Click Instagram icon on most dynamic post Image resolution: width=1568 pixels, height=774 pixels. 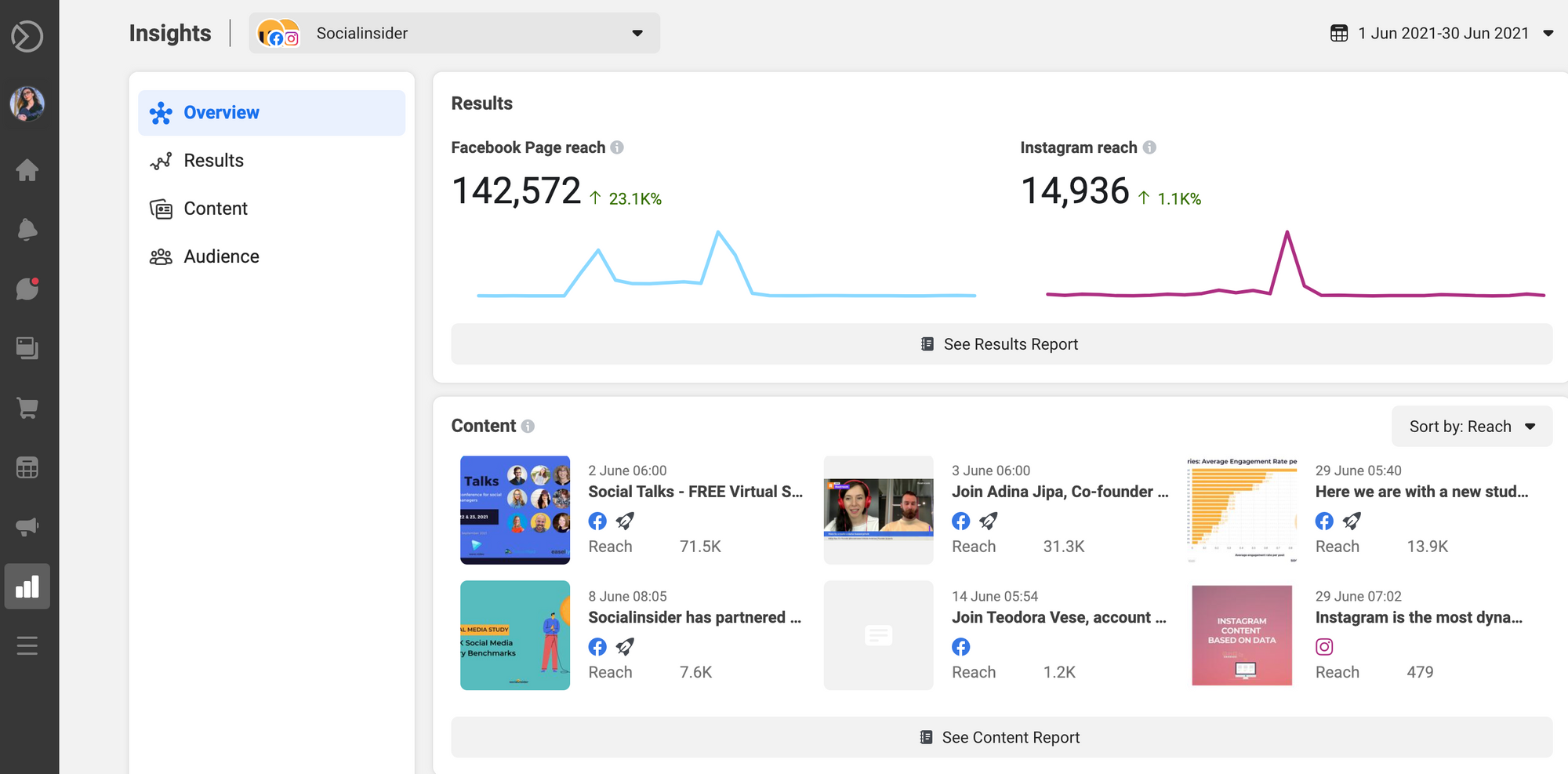(1324, 647)
